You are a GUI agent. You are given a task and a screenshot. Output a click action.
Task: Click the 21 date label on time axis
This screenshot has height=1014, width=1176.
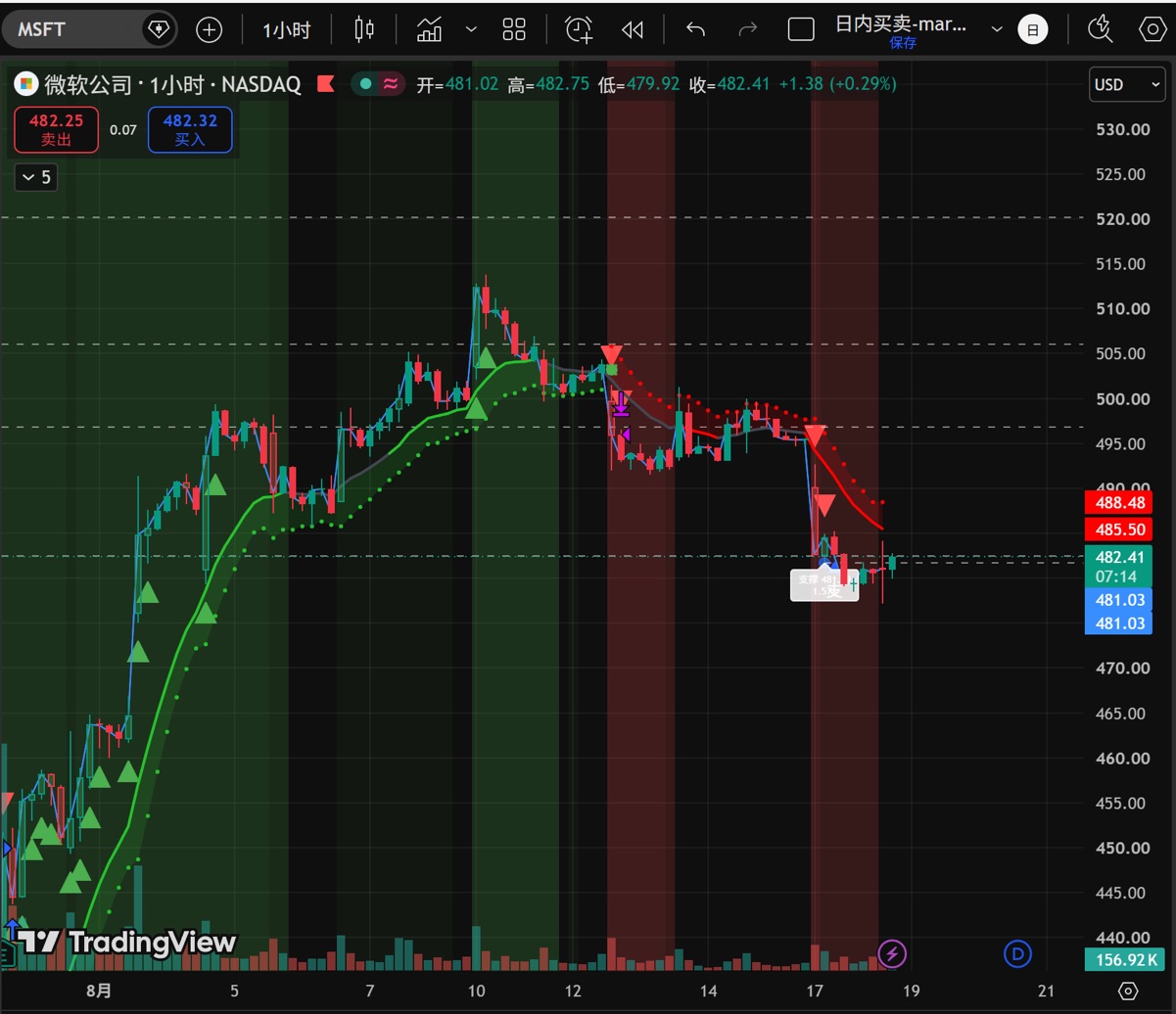1046,991
